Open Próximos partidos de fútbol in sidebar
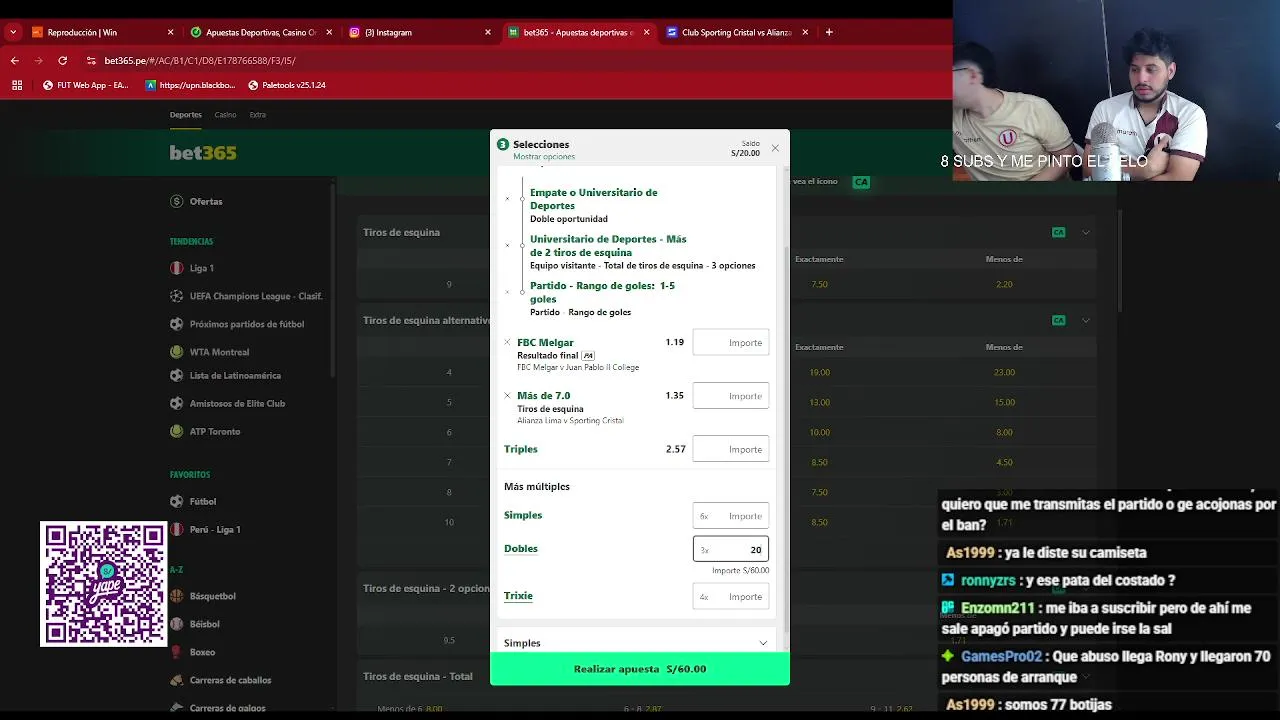Image resolution: width=1280 pixels, height=720 pixels. (x=247, y=324)
